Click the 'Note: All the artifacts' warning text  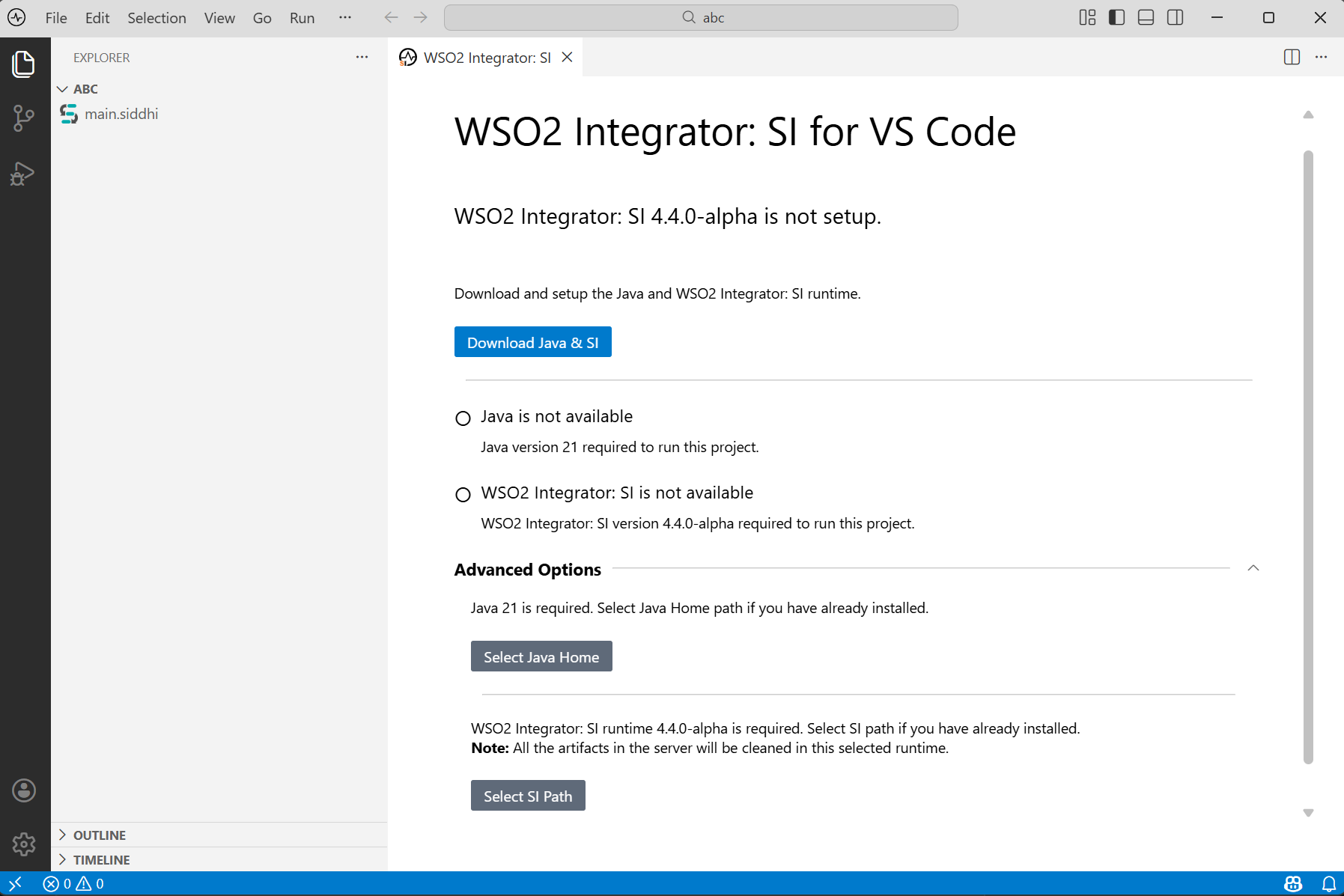point(710,748)
